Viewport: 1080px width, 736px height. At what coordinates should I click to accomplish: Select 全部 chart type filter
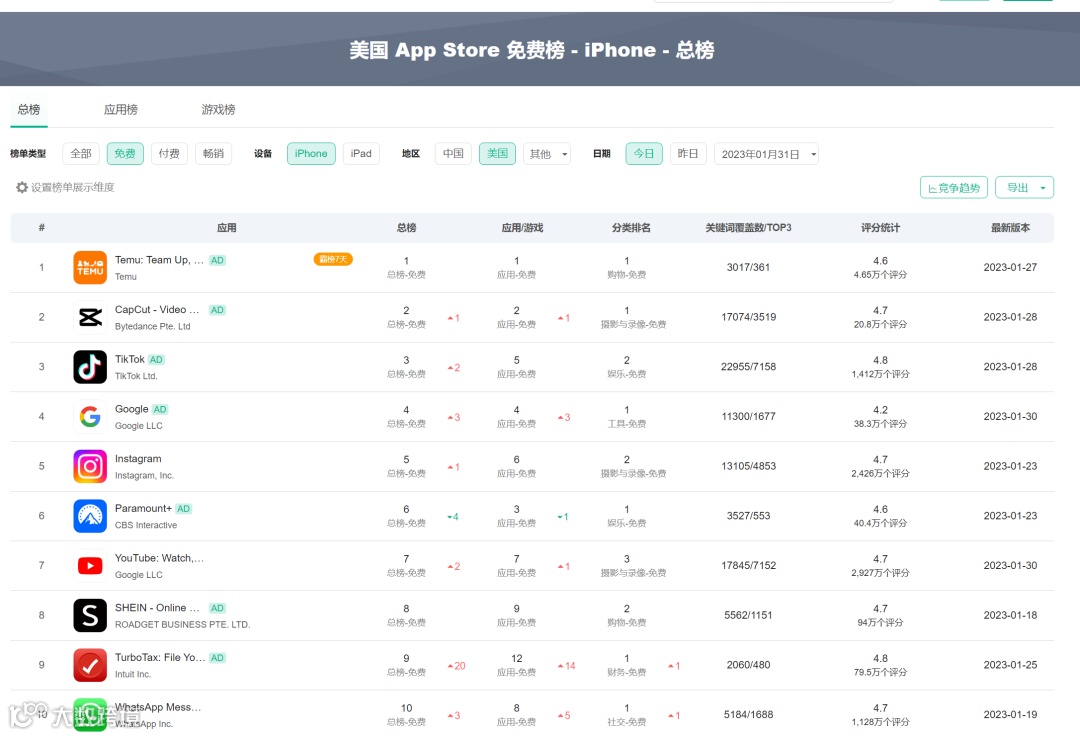[81, 154]
